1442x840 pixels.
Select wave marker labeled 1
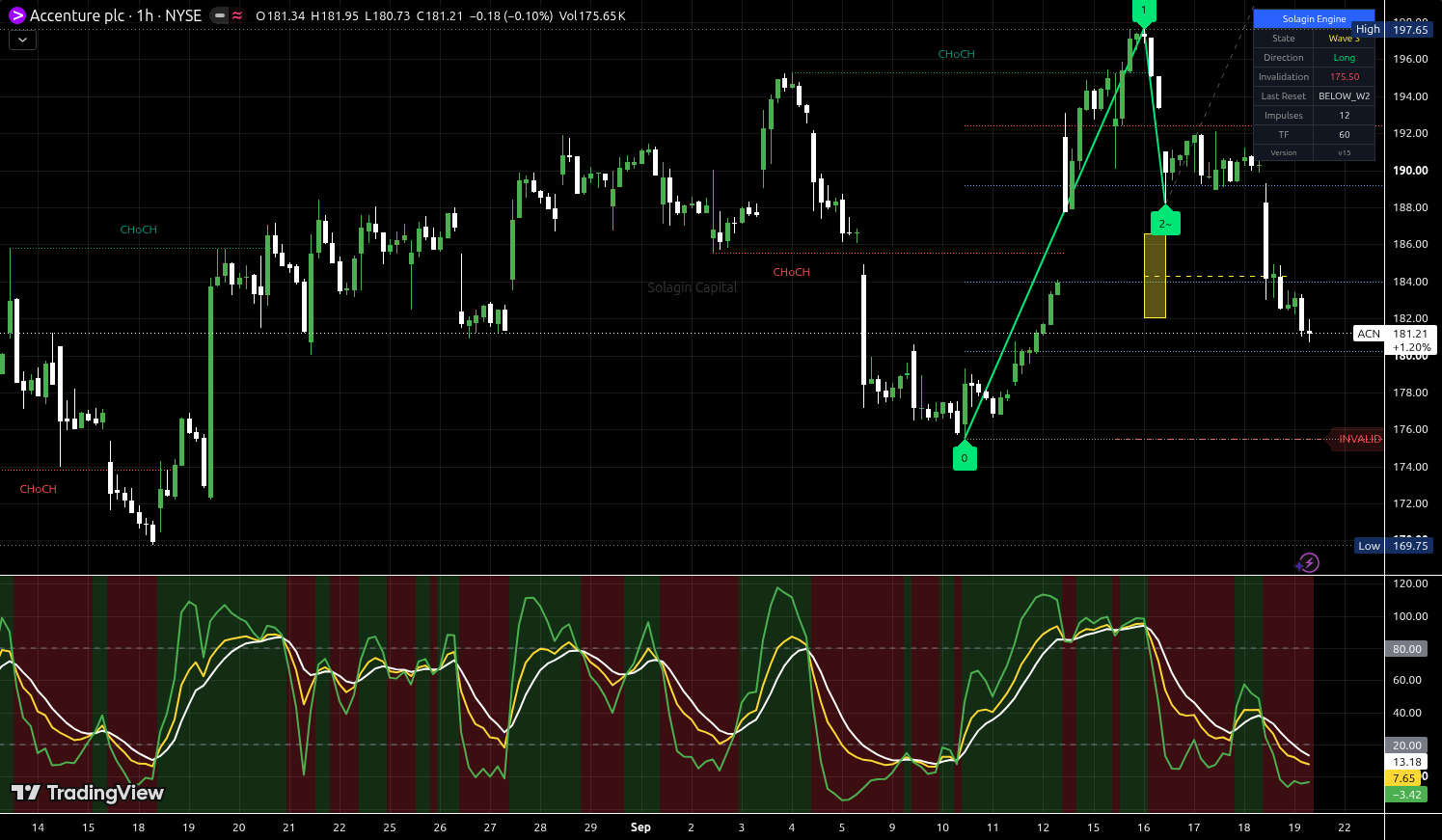(x=1144, y=12)
